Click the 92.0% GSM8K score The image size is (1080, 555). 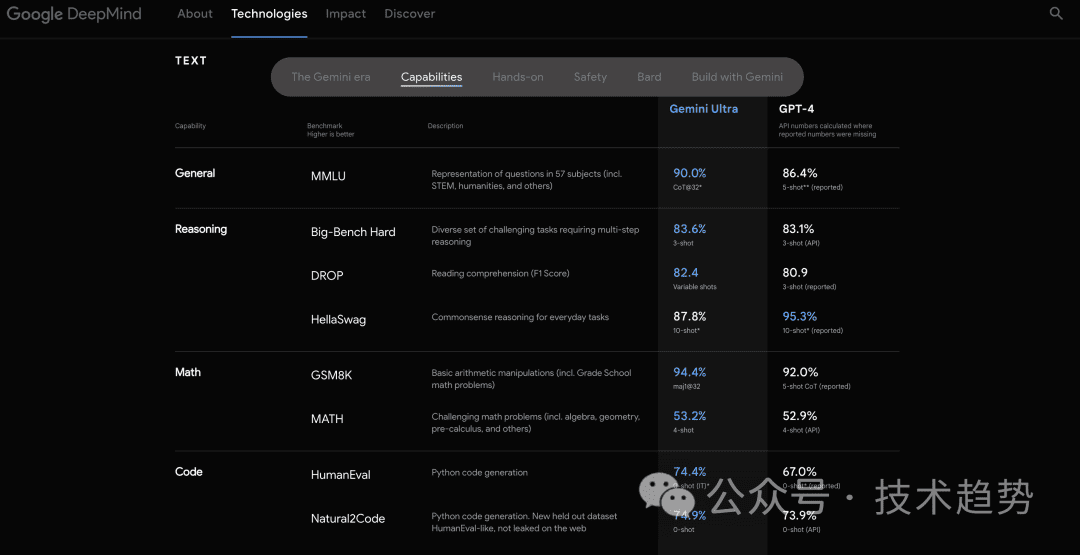[800, 373]
